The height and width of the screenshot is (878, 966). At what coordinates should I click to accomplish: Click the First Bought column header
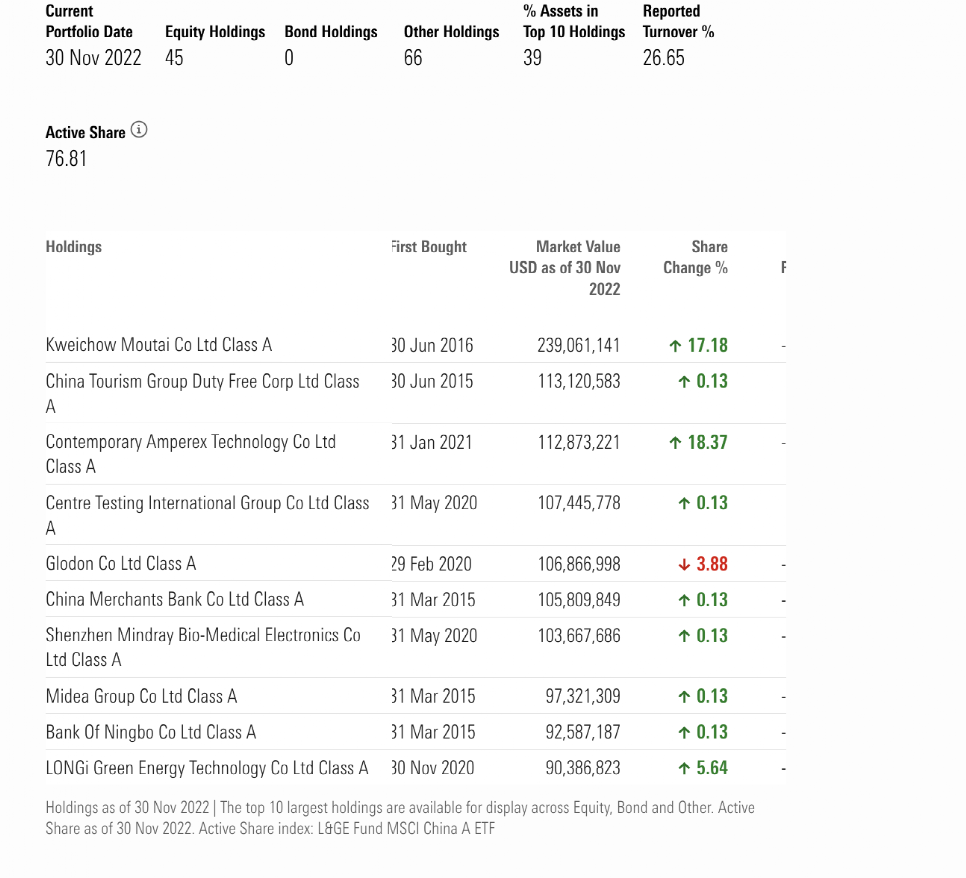429,247
